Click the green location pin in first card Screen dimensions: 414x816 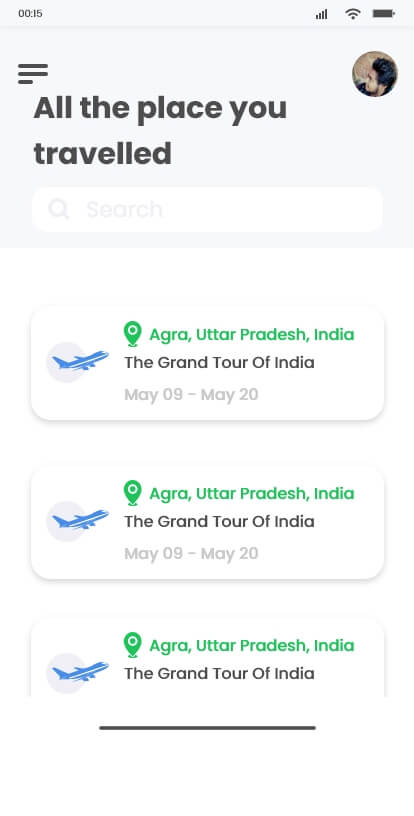click(x=133, y=334)
